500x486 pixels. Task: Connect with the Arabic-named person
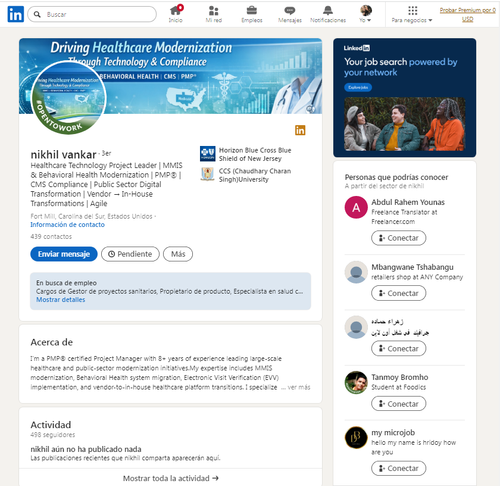pos(399,349)
